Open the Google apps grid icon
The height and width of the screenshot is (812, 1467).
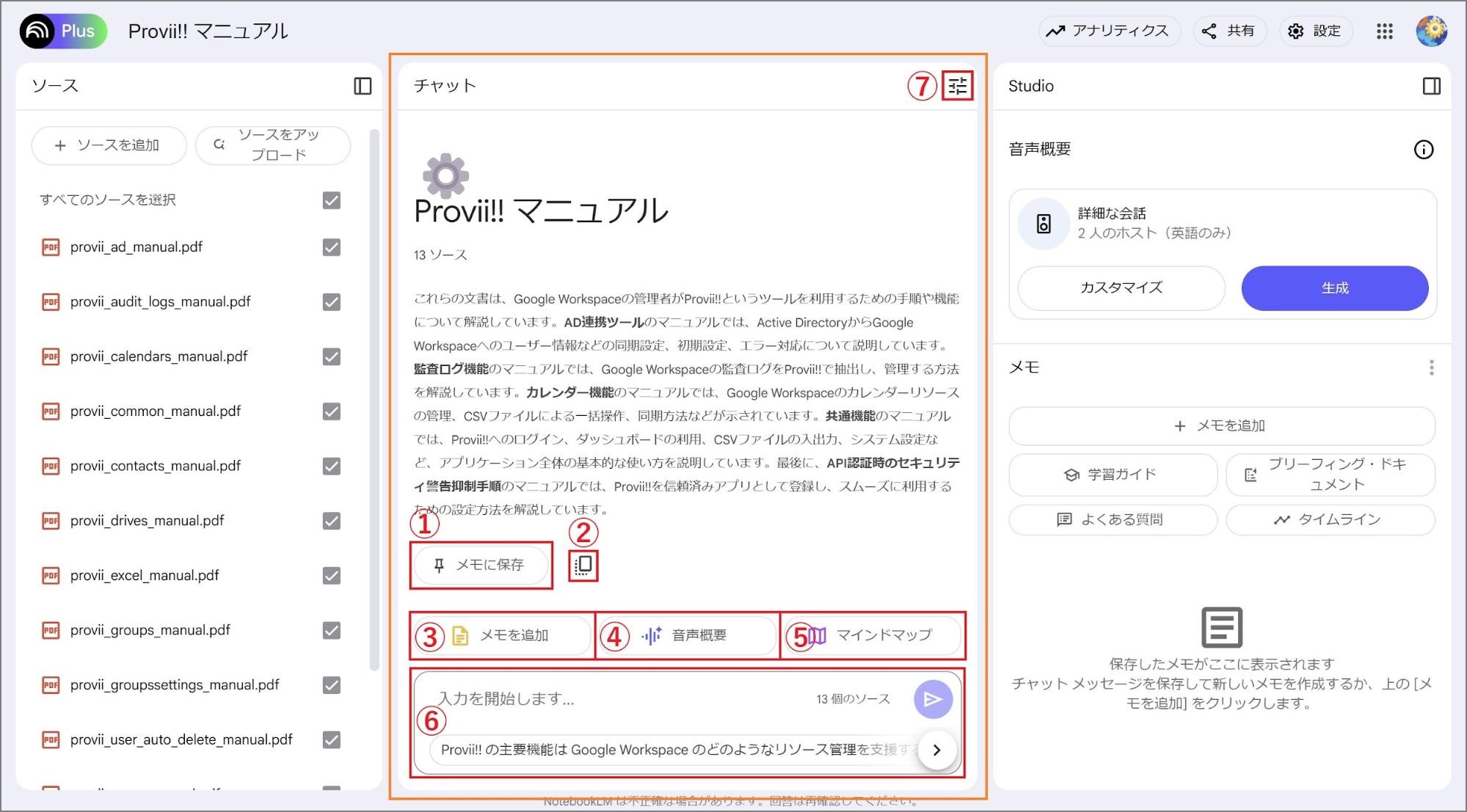click(x=1384, y=31)
